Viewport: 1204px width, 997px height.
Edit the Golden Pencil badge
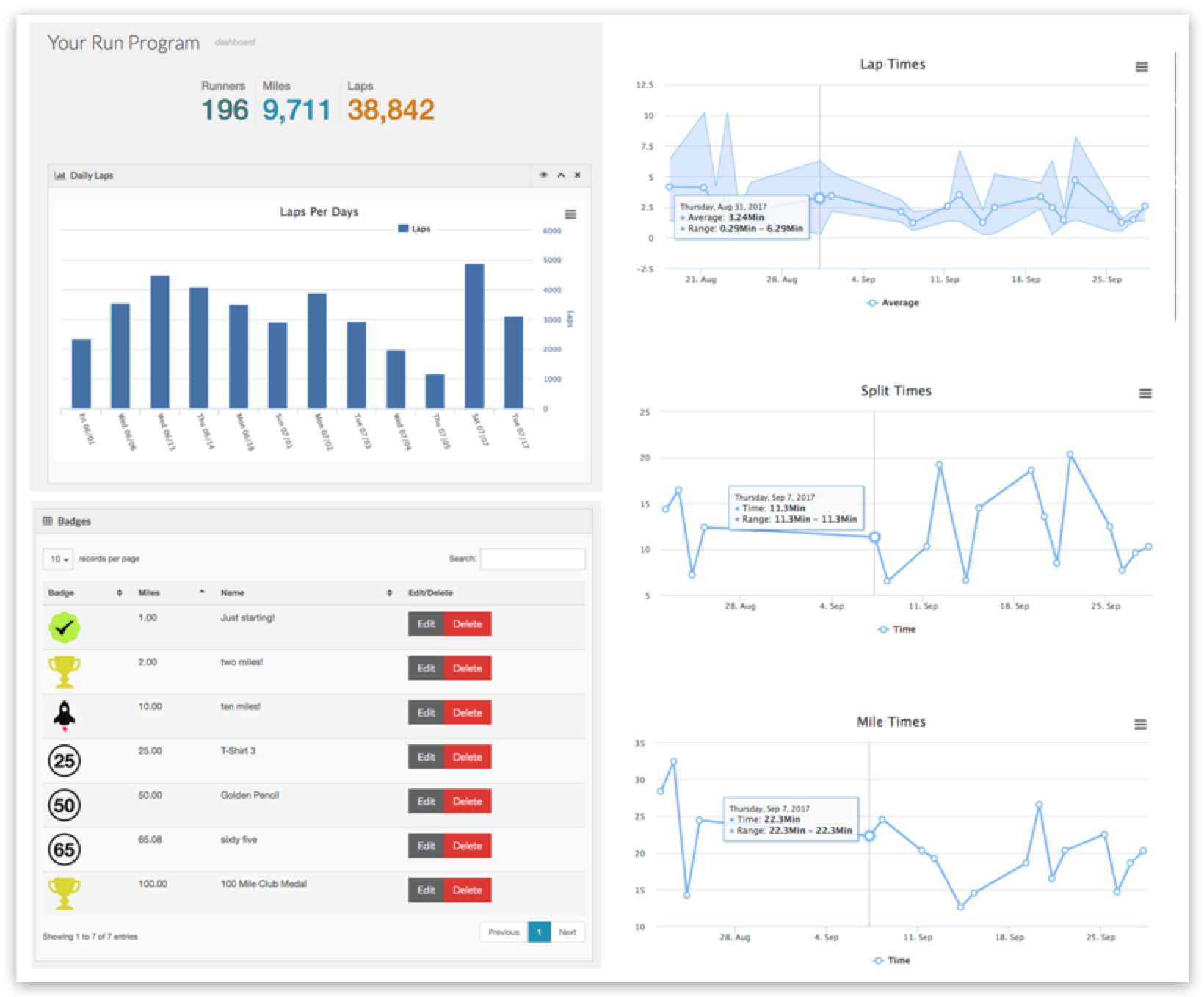pos(426,802)
